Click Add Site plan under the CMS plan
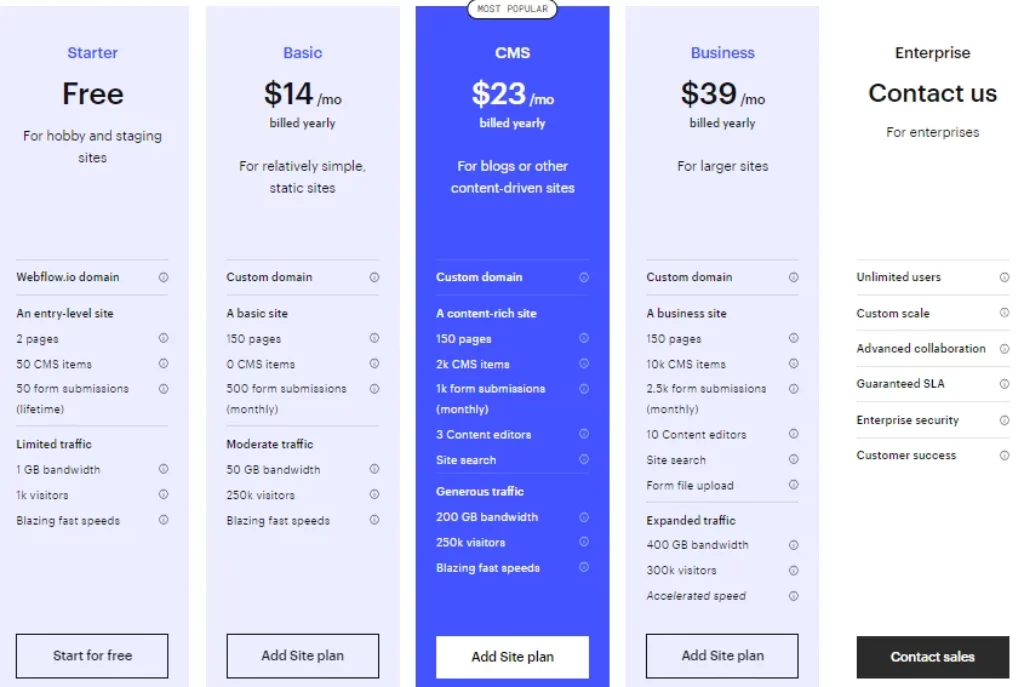The image size is (1024, 687). pyautogui.click(x=512, y=655)
